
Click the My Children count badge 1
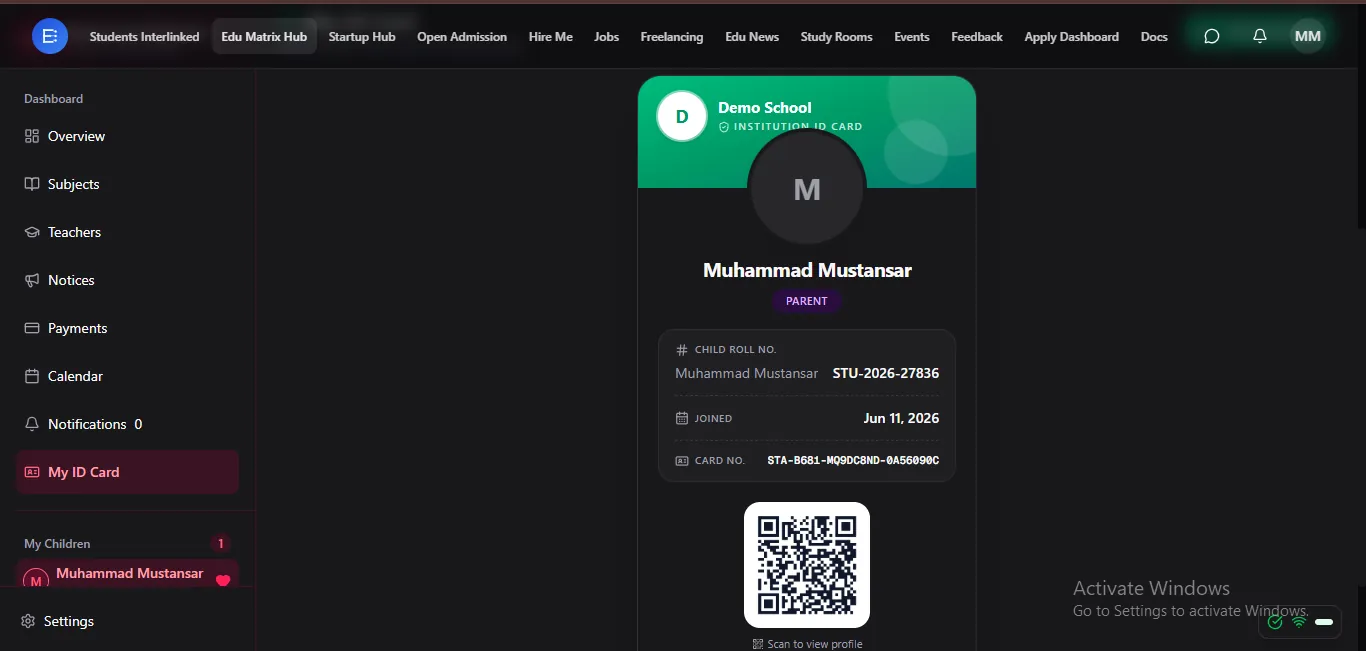point(221,544)
